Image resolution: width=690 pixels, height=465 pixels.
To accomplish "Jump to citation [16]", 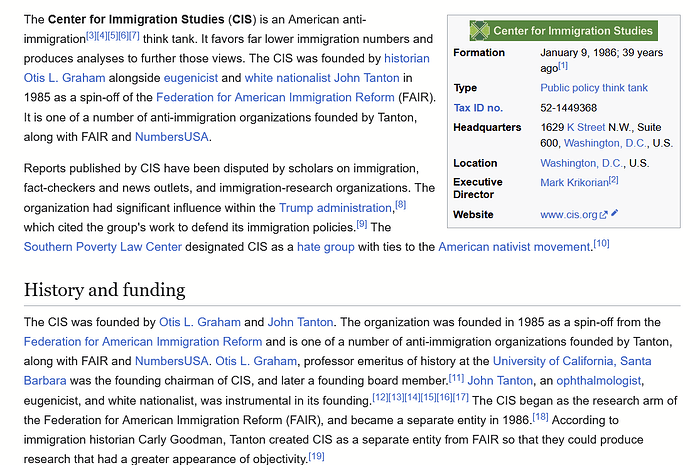I will [x=444, y=397].
